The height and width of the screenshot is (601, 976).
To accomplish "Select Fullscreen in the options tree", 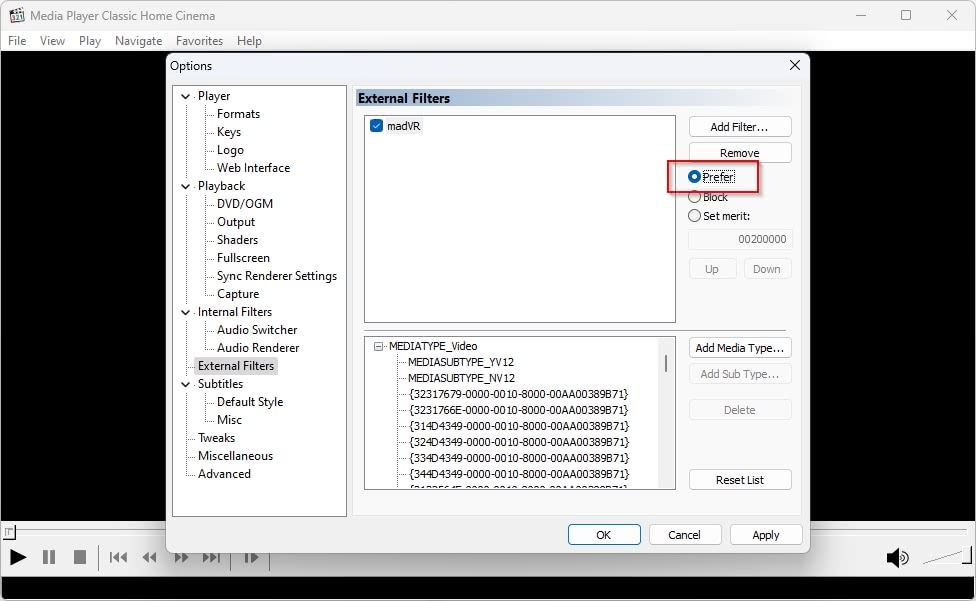I will [243, 258].
